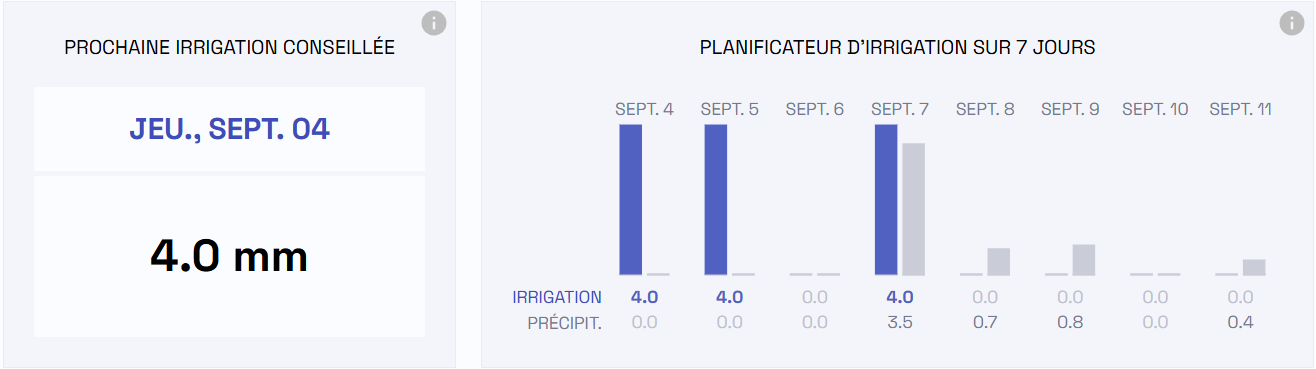
Task: Click the JEU., SEPT. 04 date
Action: (230, 129)
